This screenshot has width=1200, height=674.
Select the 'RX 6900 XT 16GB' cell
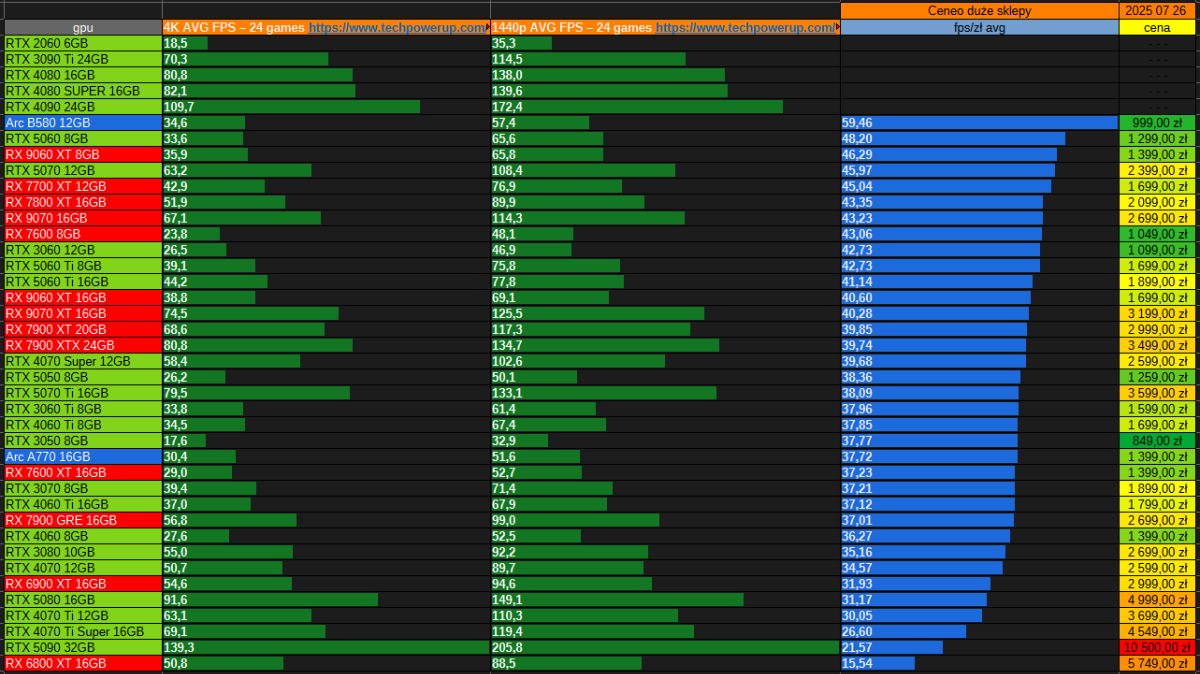pos(83,584)
